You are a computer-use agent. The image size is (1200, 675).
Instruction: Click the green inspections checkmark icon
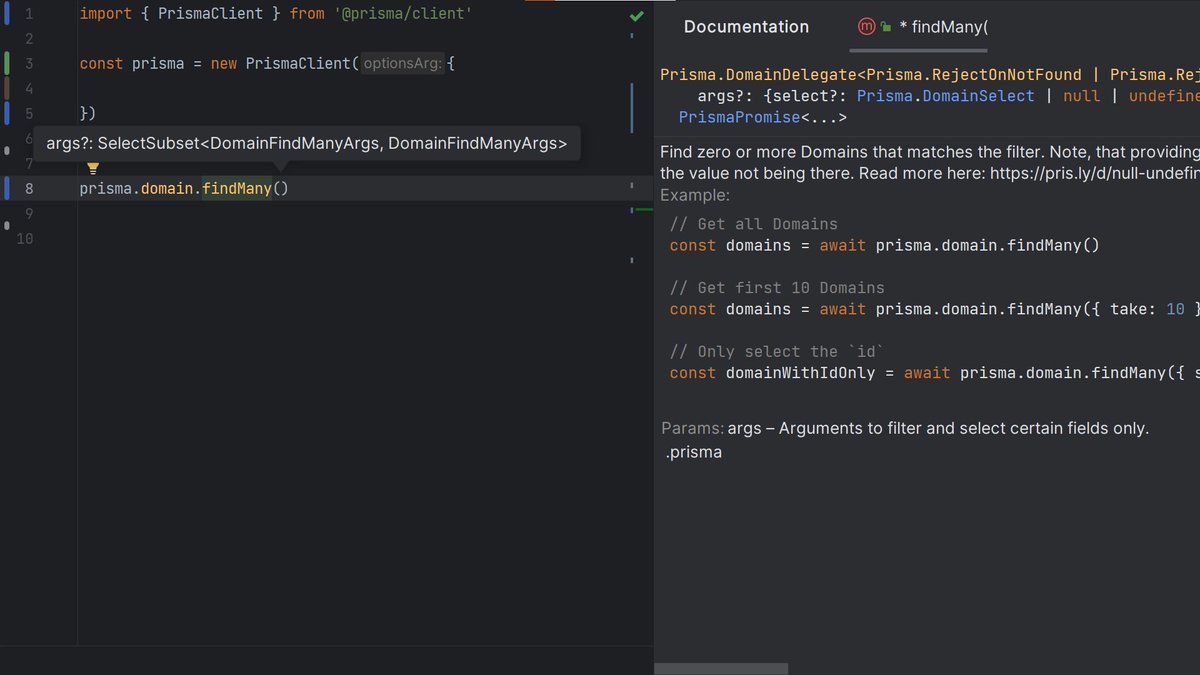(637, 16)
